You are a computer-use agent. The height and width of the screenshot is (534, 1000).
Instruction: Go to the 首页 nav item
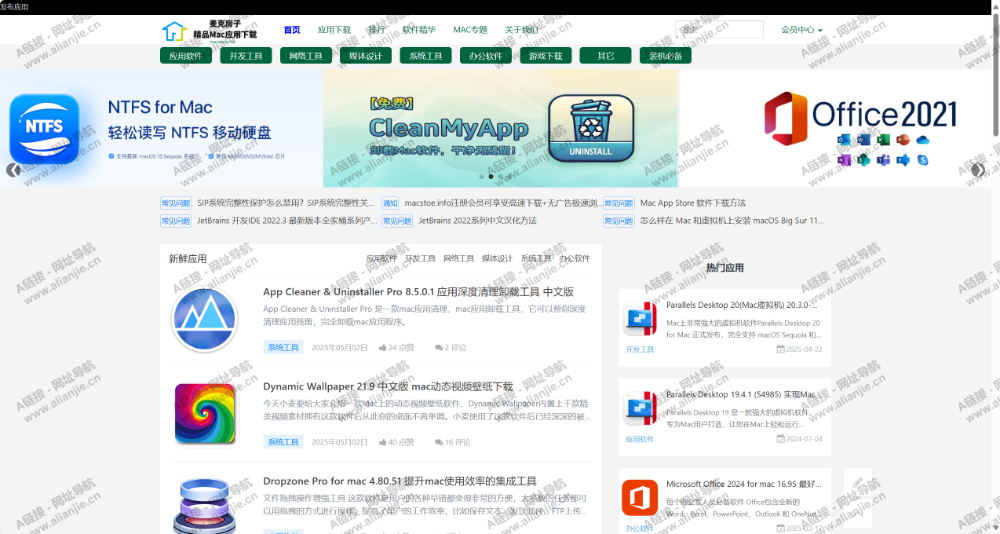tap(292, 29)
